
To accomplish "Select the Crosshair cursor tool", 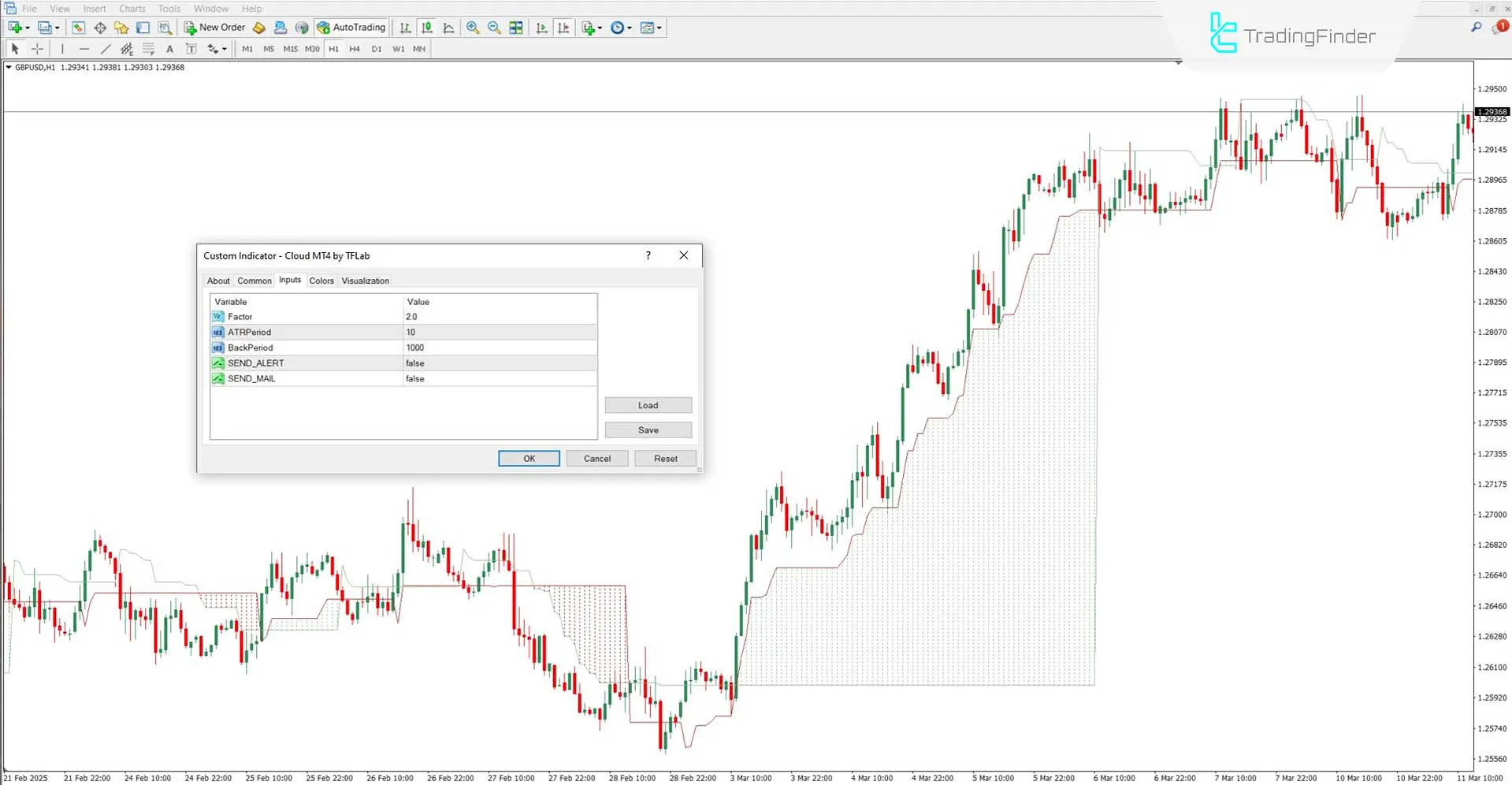I will click(x=37, y=49).
